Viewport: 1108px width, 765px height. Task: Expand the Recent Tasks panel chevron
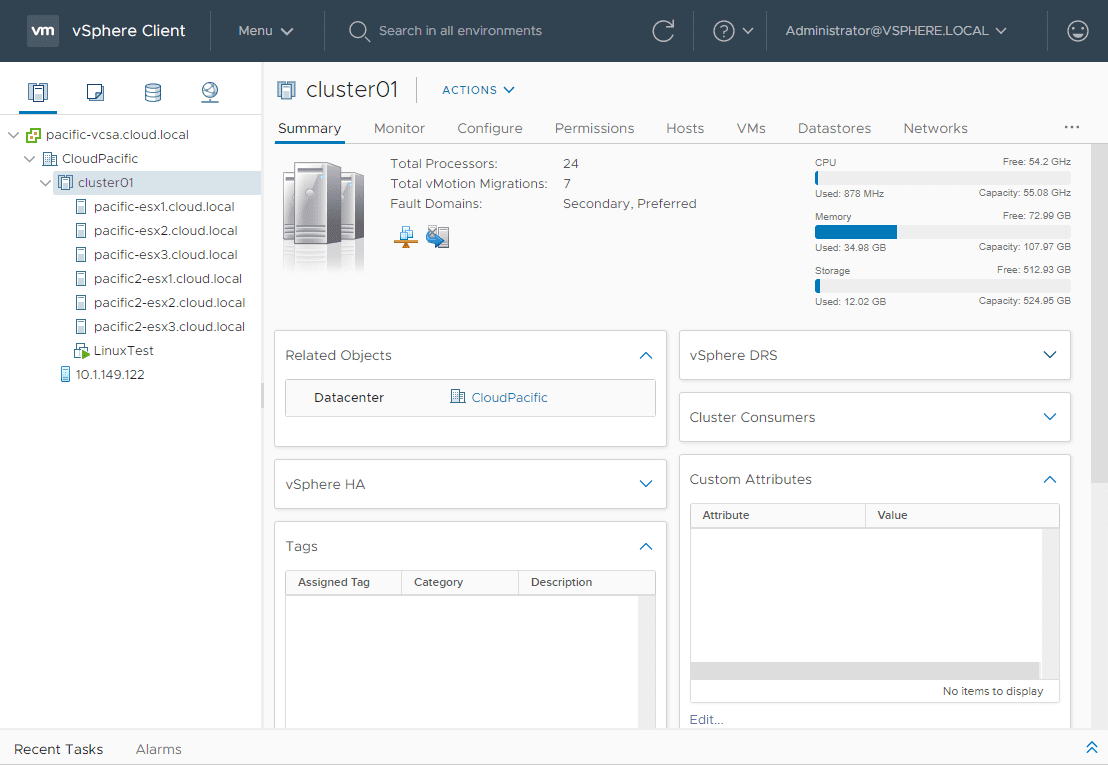click(1091, 748)
